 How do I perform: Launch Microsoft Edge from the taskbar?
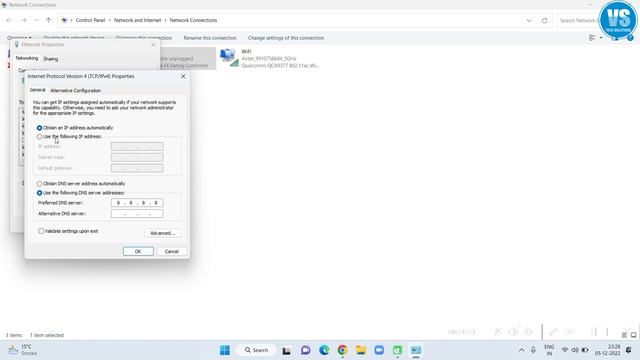click(x=324, y=350)
